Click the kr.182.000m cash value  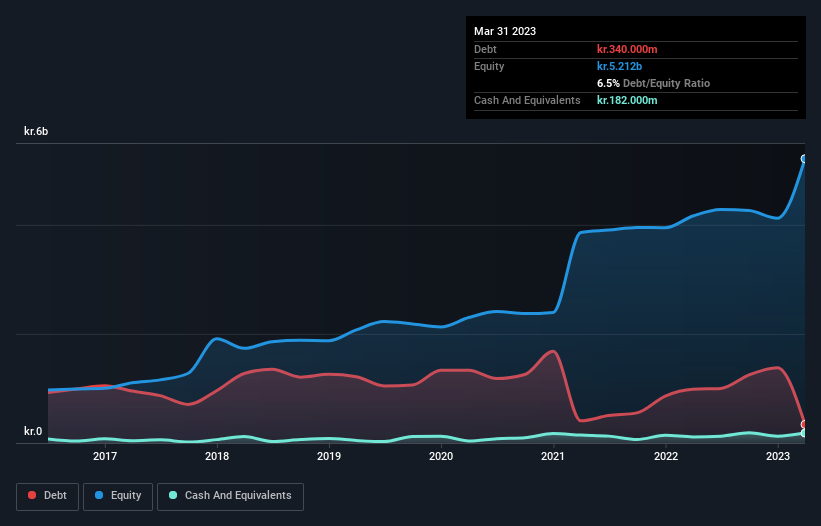coord(627,100)
